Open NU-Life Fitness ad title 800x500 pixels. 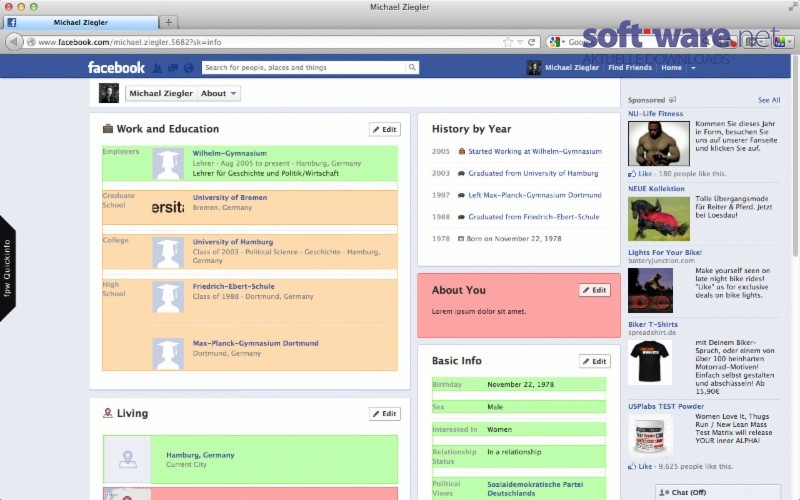coord(656,114)
